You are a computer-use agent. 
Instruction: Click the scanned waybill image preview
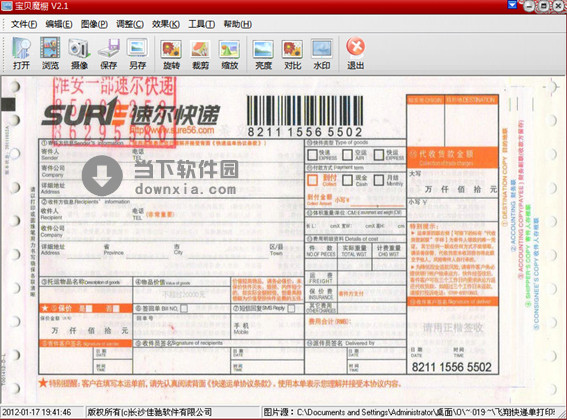click(283, 240)
